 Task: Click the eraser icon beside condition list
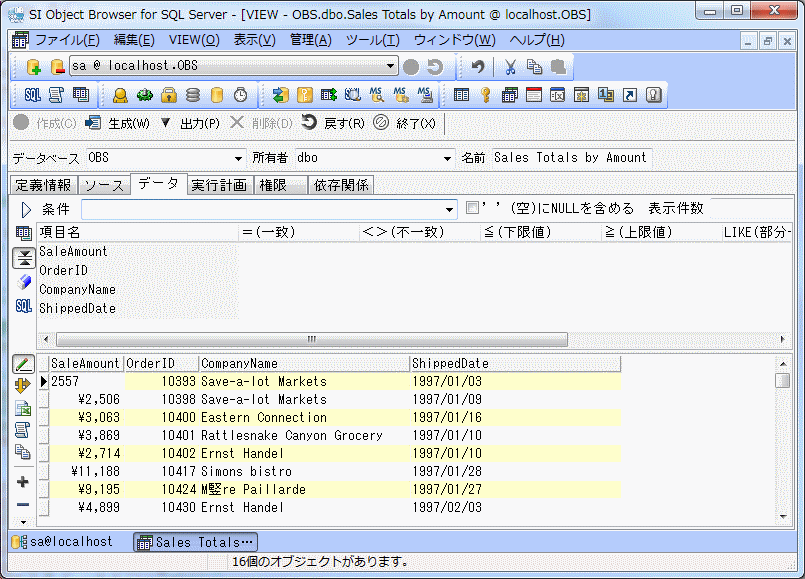(x=24, y=282)
